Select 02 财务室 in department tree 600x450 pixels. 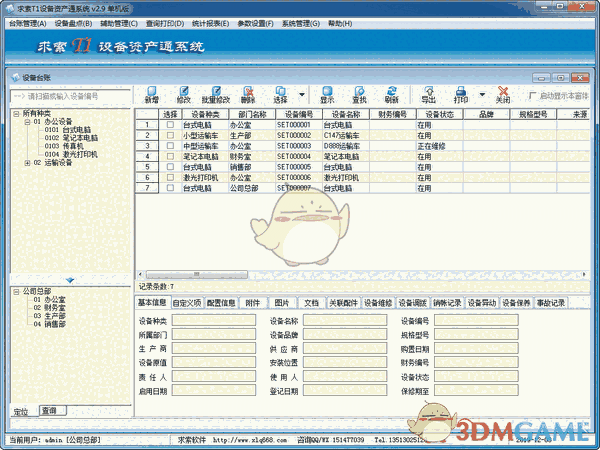pos(49,308)
